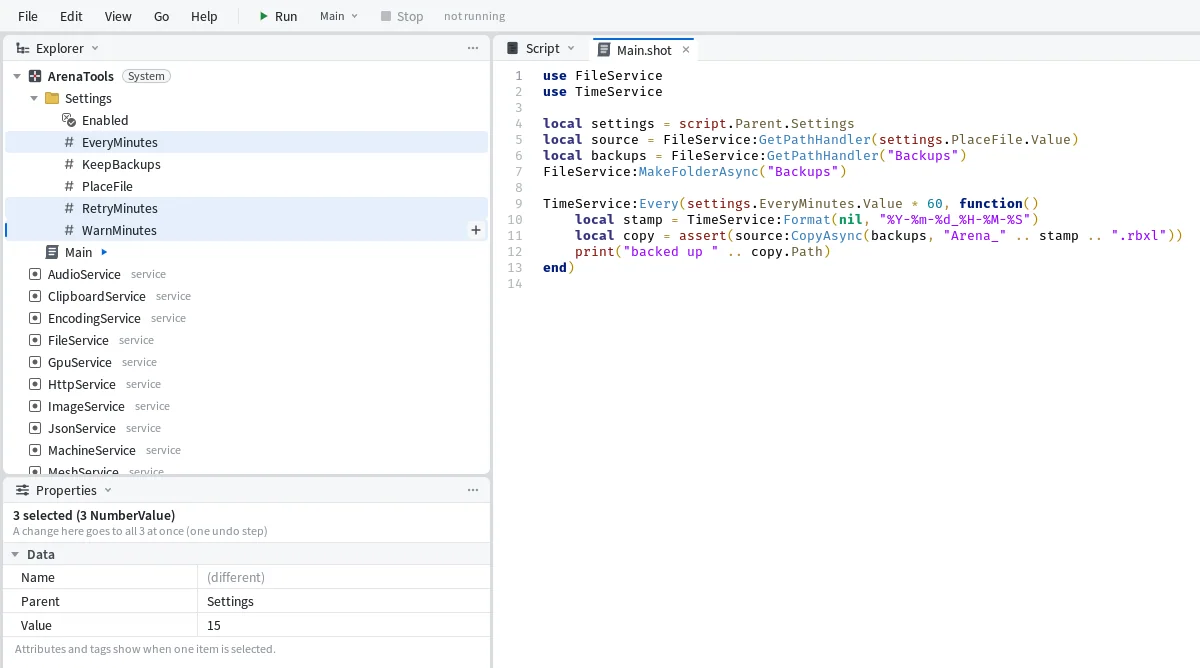Open the Properties panel dropdown
The image size is (1200, 668).
108,490
